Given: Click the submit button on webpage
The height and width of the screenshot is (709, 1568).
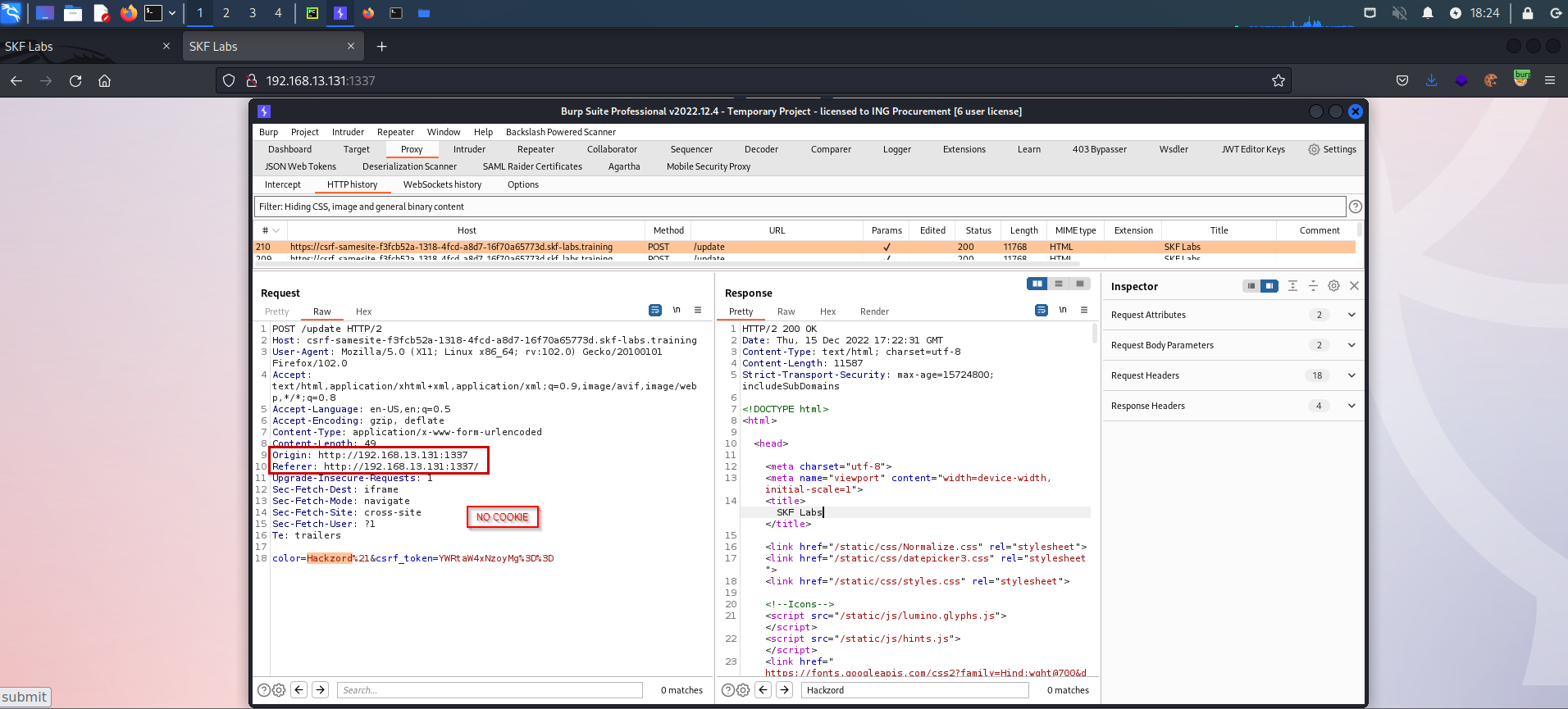Looking at the screenshot, I should coord(25,697).
